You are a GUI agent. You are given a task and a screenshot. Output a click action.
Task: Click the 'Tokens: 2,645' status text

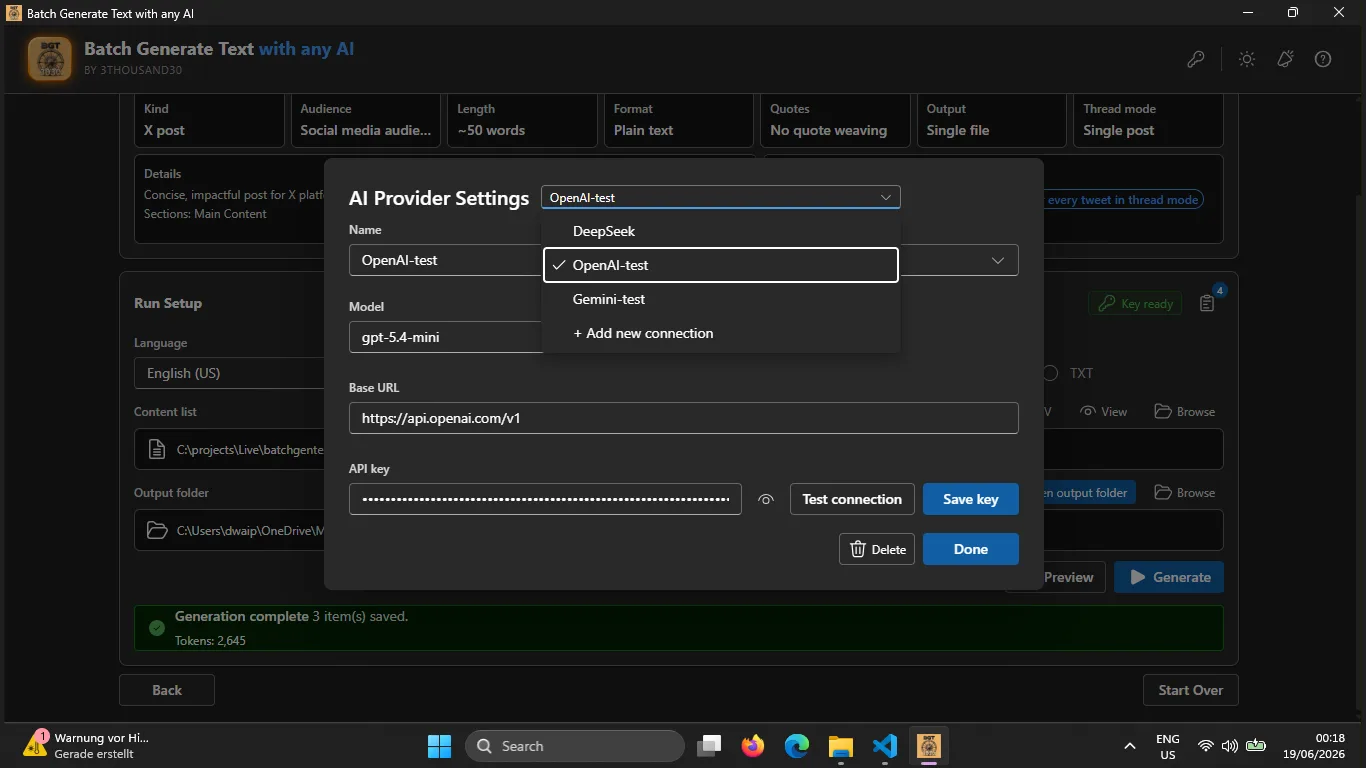pyautogui.click(x=210, y=640)
